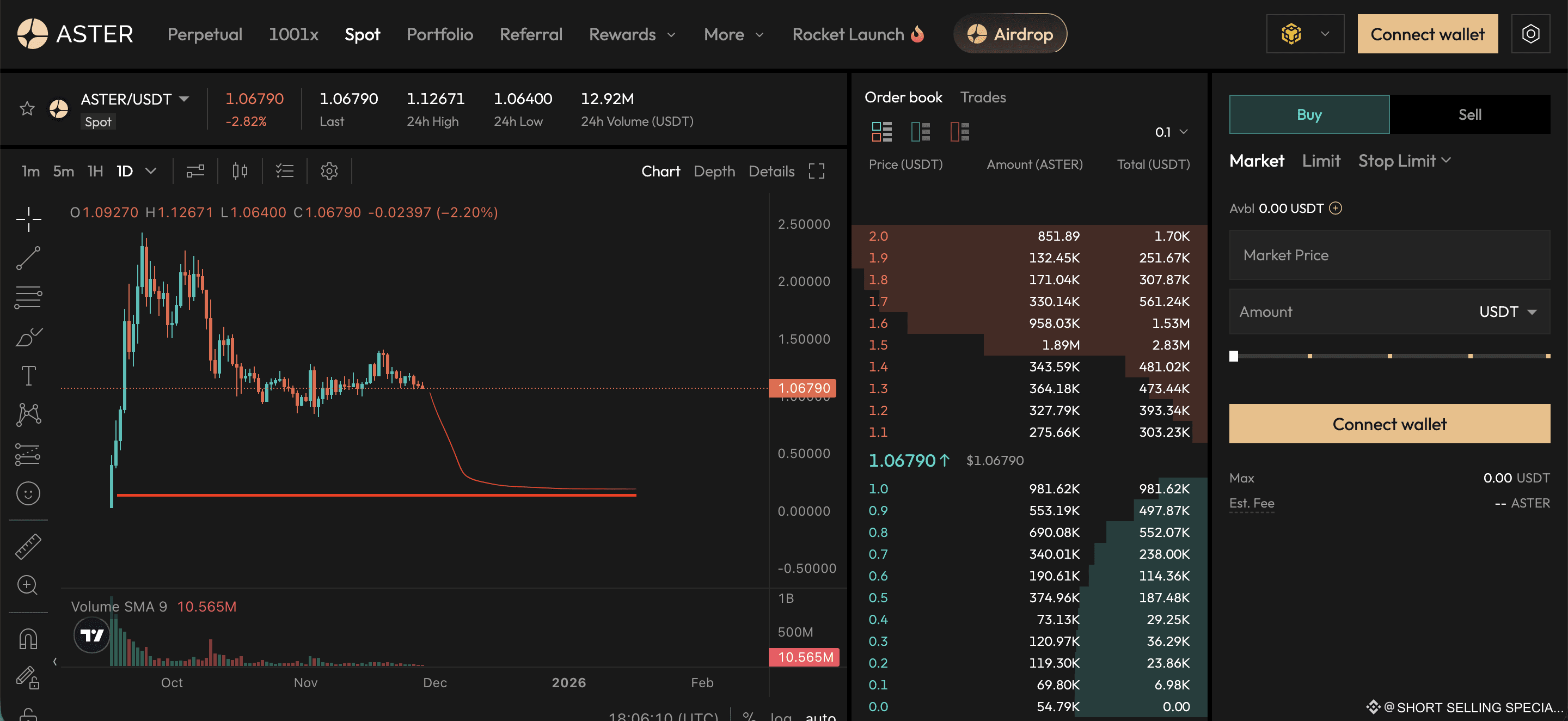Open the Airdrop button

1010,34
